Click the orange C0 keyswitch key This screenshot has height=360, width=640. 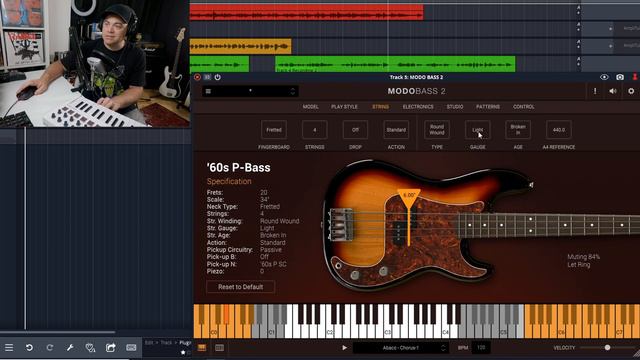(213, 330)
